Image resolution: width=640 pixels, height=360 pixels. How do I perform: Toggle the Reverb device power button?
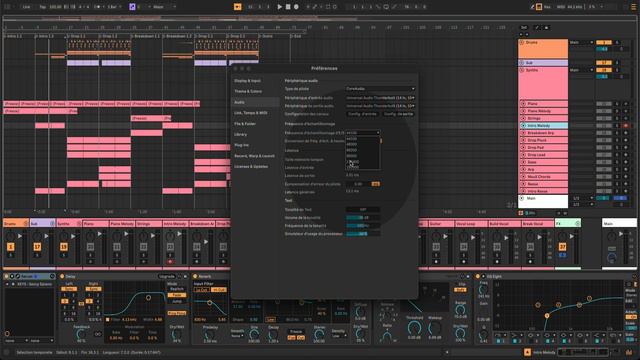[x=196, y=276]
